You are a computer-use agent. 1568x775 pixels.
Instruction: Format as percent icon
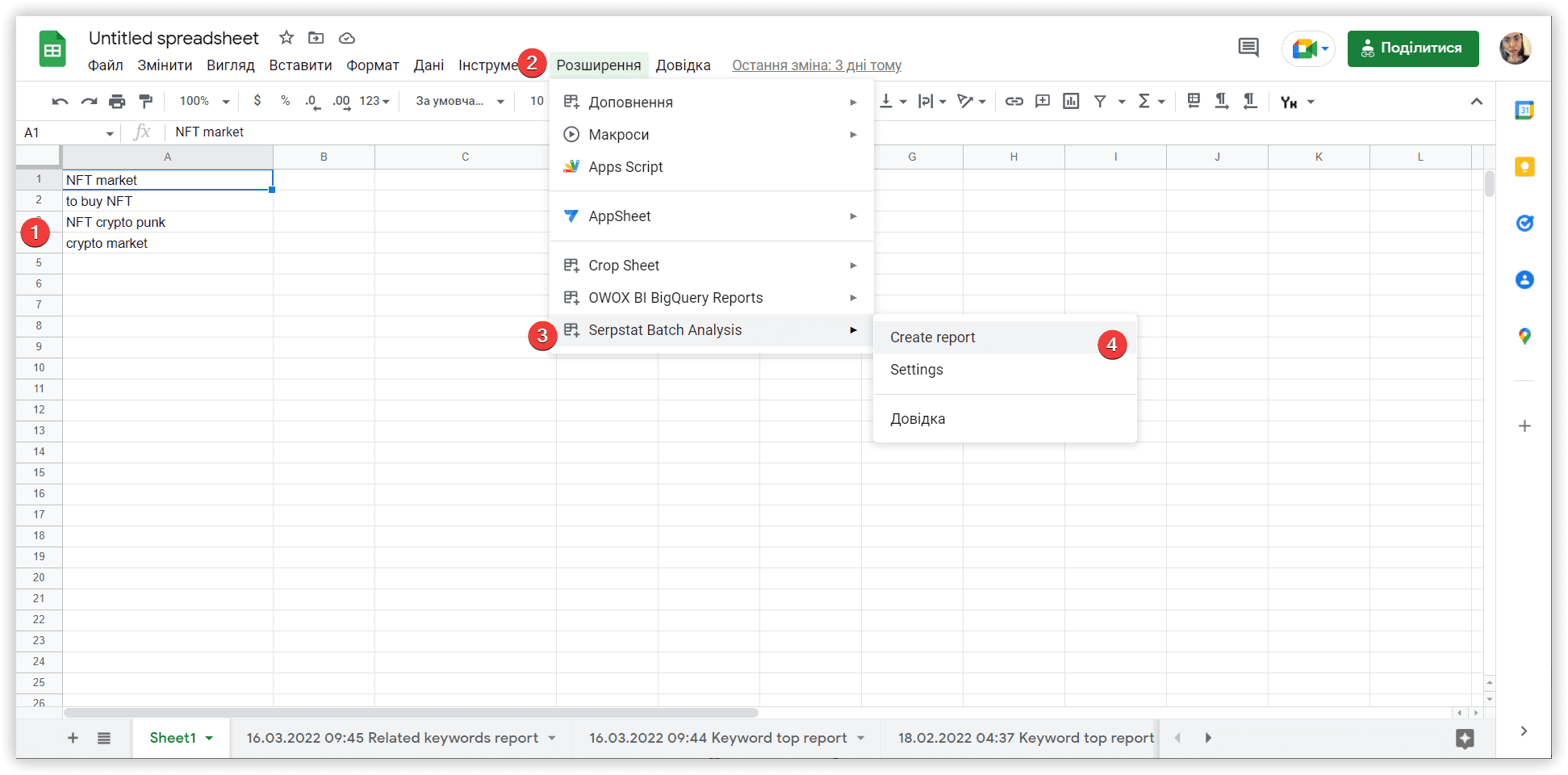pos(285,101)
